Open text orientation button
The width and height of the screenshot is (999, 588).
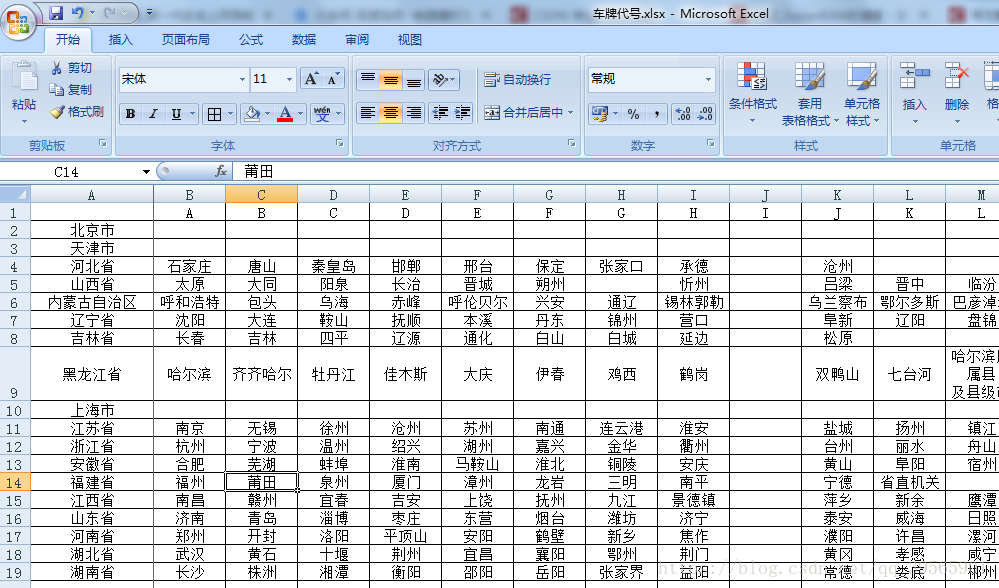click(444, 80)
